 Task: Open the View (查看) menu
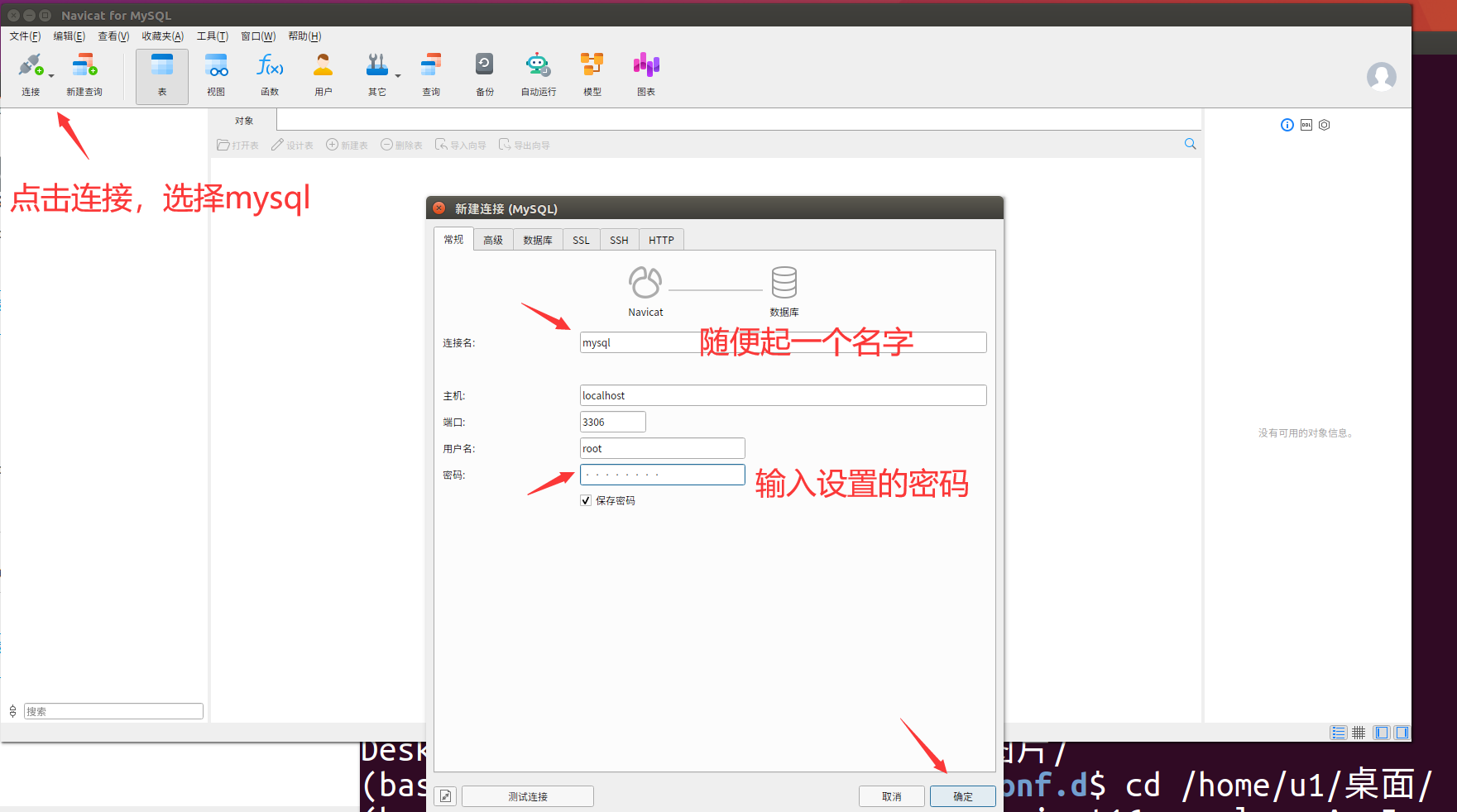113,36
